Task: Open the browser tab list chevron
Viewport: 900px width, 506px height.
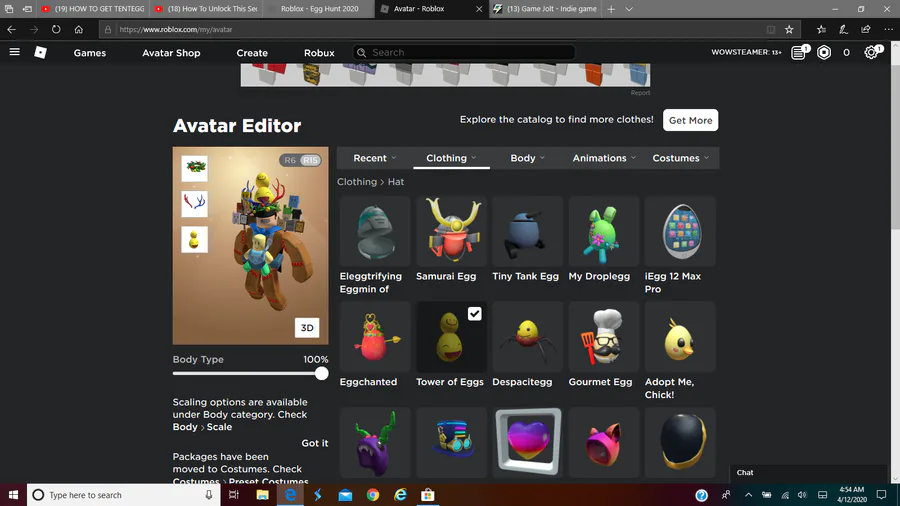Action: 629,9
